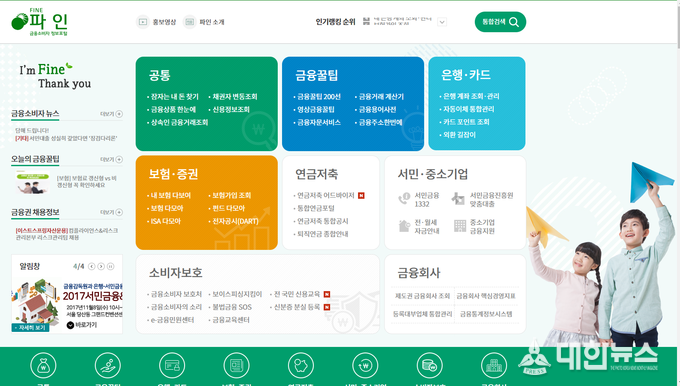Screen dimensions: 680x386
Task: Open 금융주소한번에 link
Action: [380, 122]
